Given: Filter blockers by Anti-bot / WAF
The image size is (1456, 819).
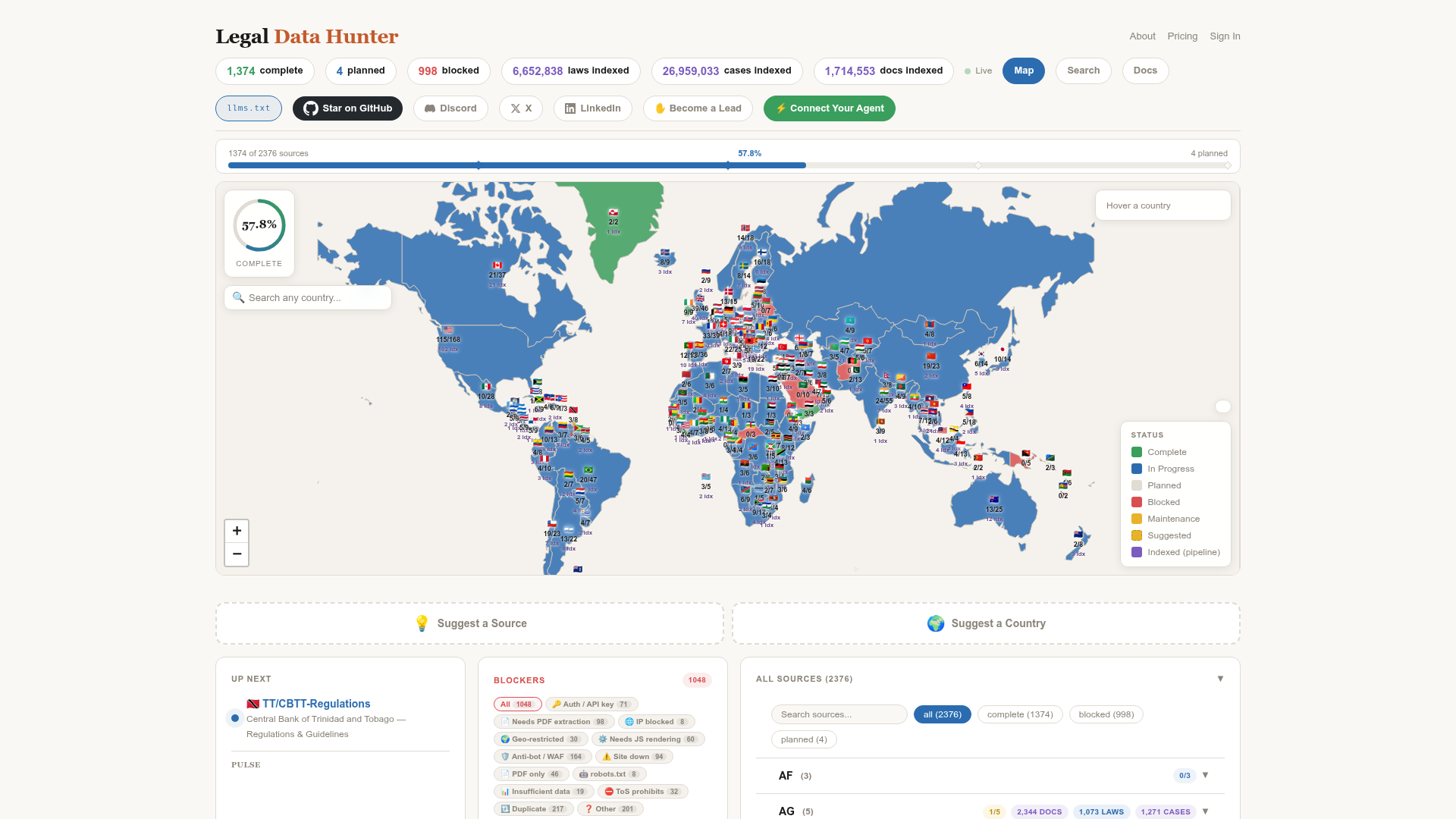Looking at the screenshot, I should [542, 756].
